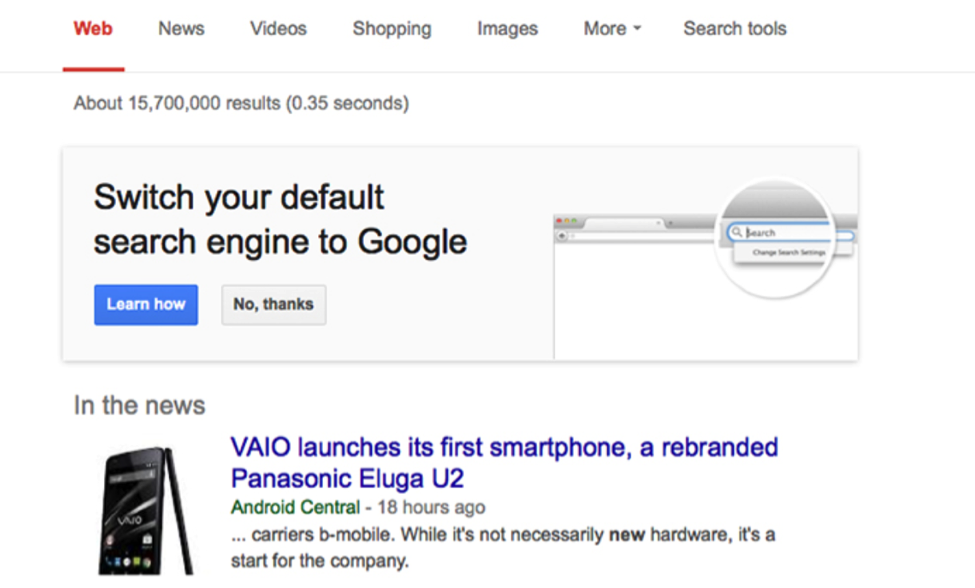Viewport: 975px width, 588px height.
Task: Click the Learn how button
Action: [x=145, y=305]
